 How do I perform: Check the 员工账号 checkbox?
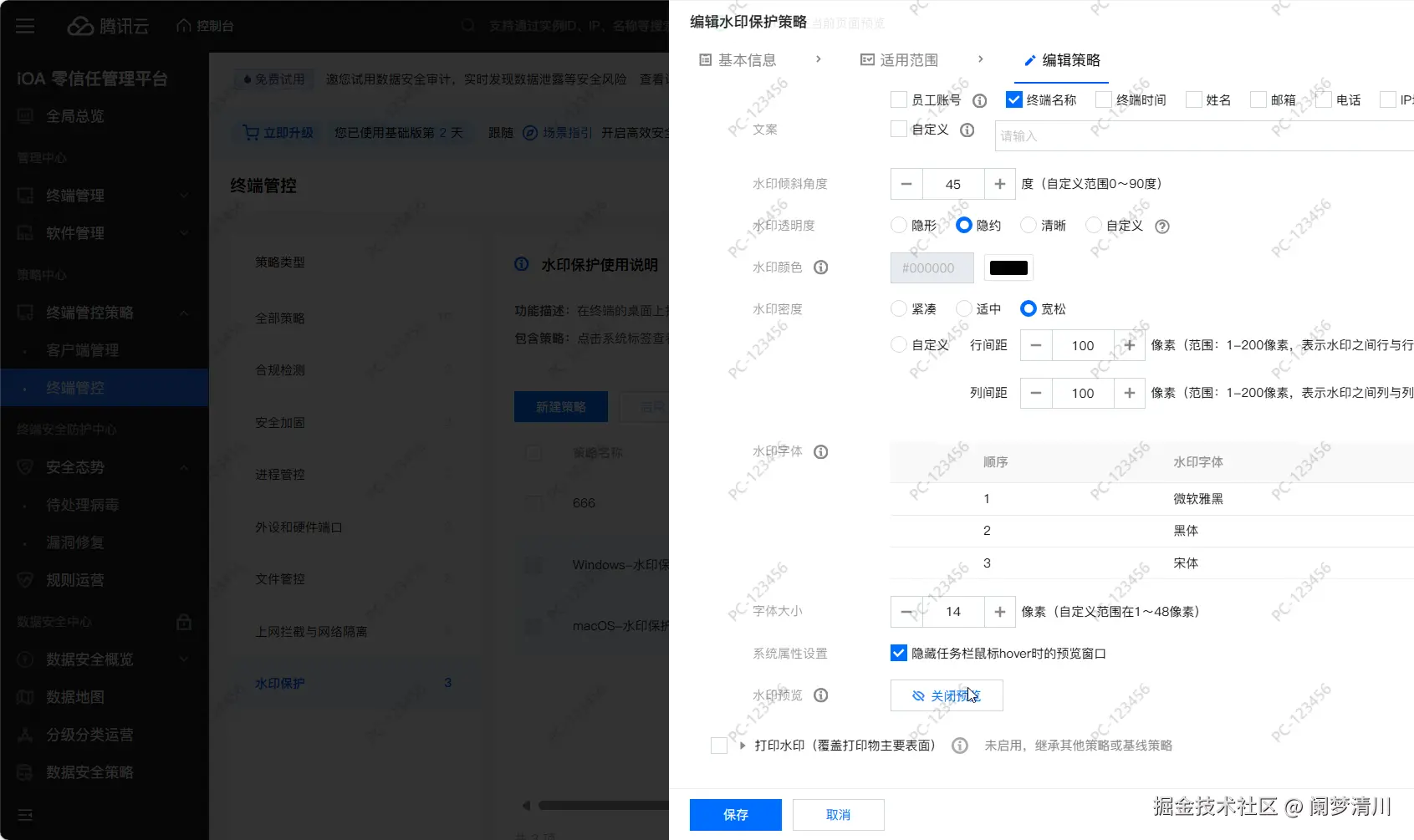point(899,100)
